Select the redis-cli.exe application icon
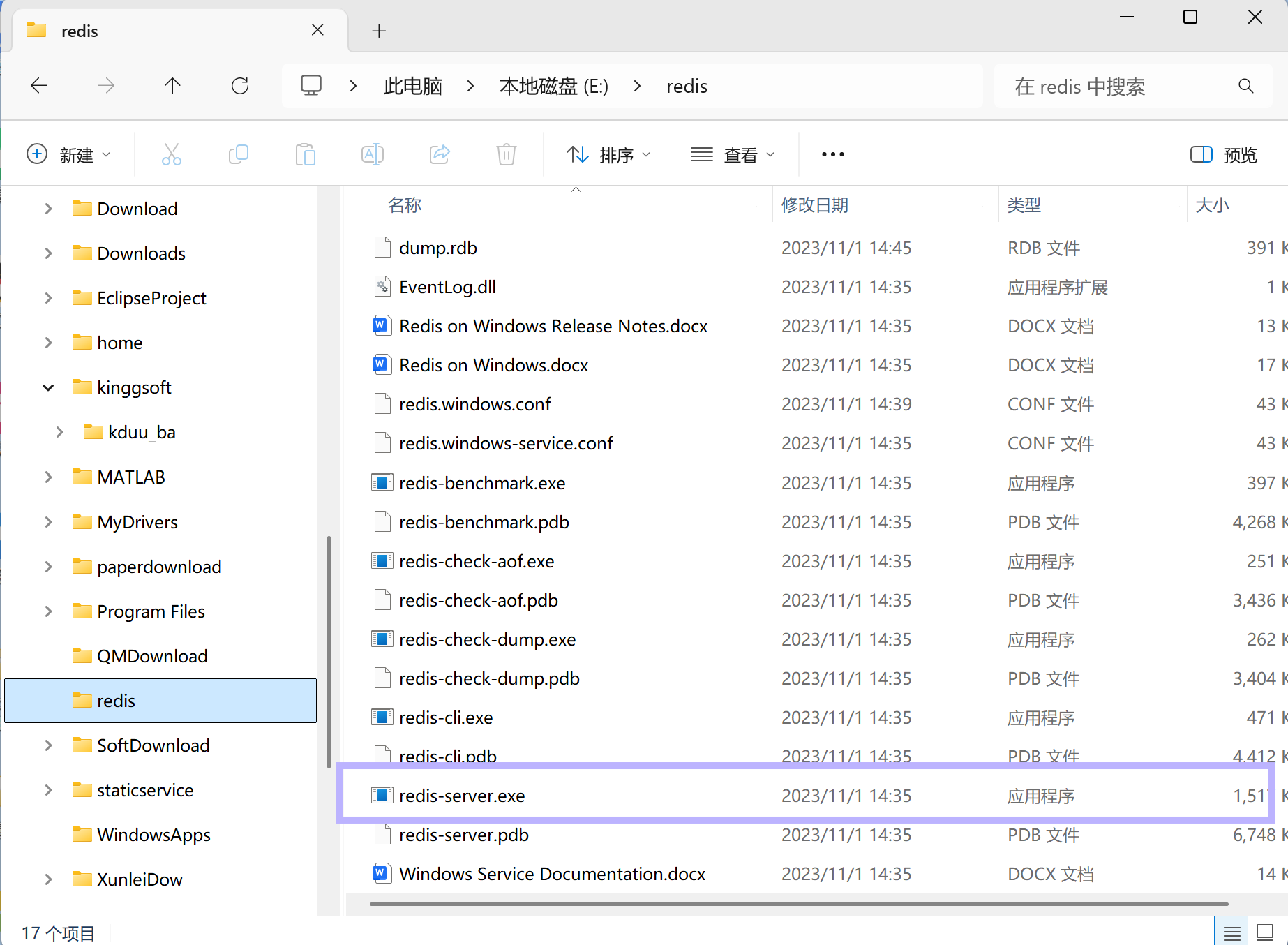Image resolution: width=1288 pixels, height=945 pixels. pos(382,717)
